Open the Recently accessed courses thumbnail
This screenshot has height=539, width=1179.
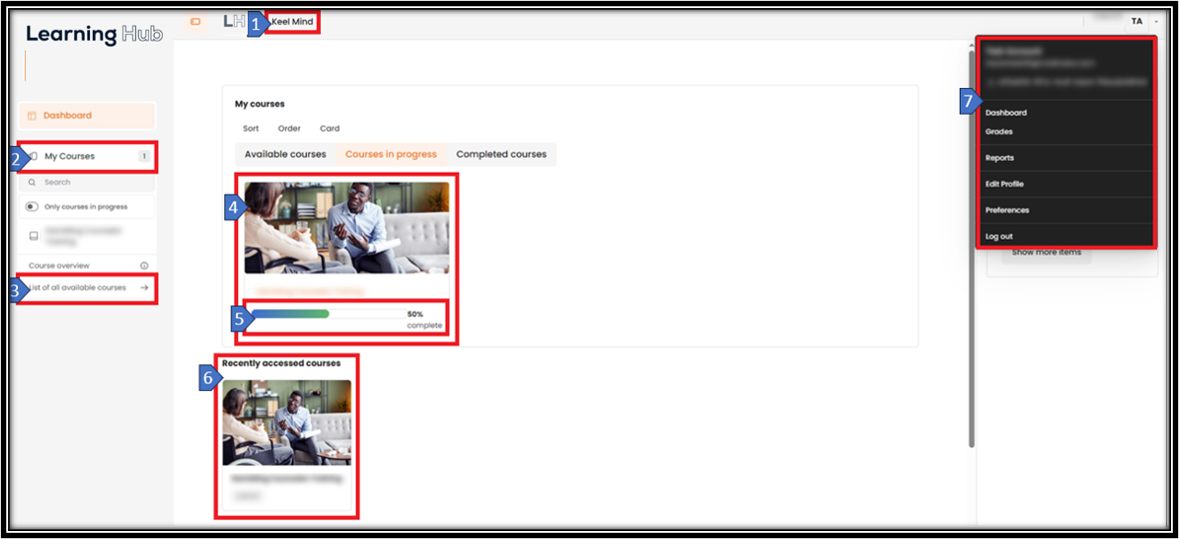click(286, 422)
